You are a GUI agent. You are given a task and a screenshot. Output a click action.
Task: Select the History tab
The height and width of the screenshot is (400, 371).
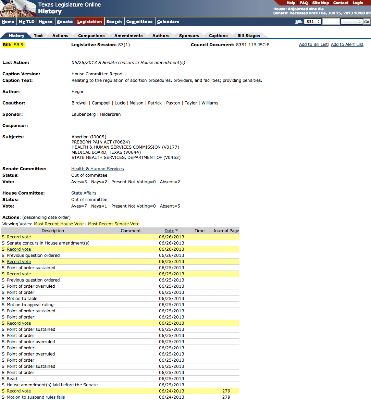[x=16, y=35]
